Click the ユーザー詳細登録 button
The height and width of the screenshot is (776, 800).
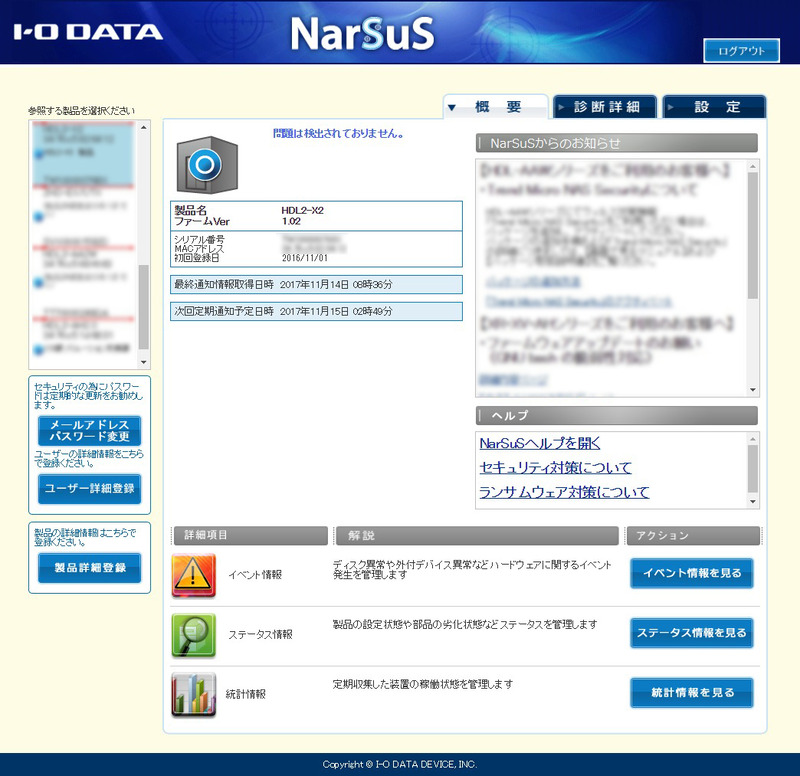coord(89,489)
